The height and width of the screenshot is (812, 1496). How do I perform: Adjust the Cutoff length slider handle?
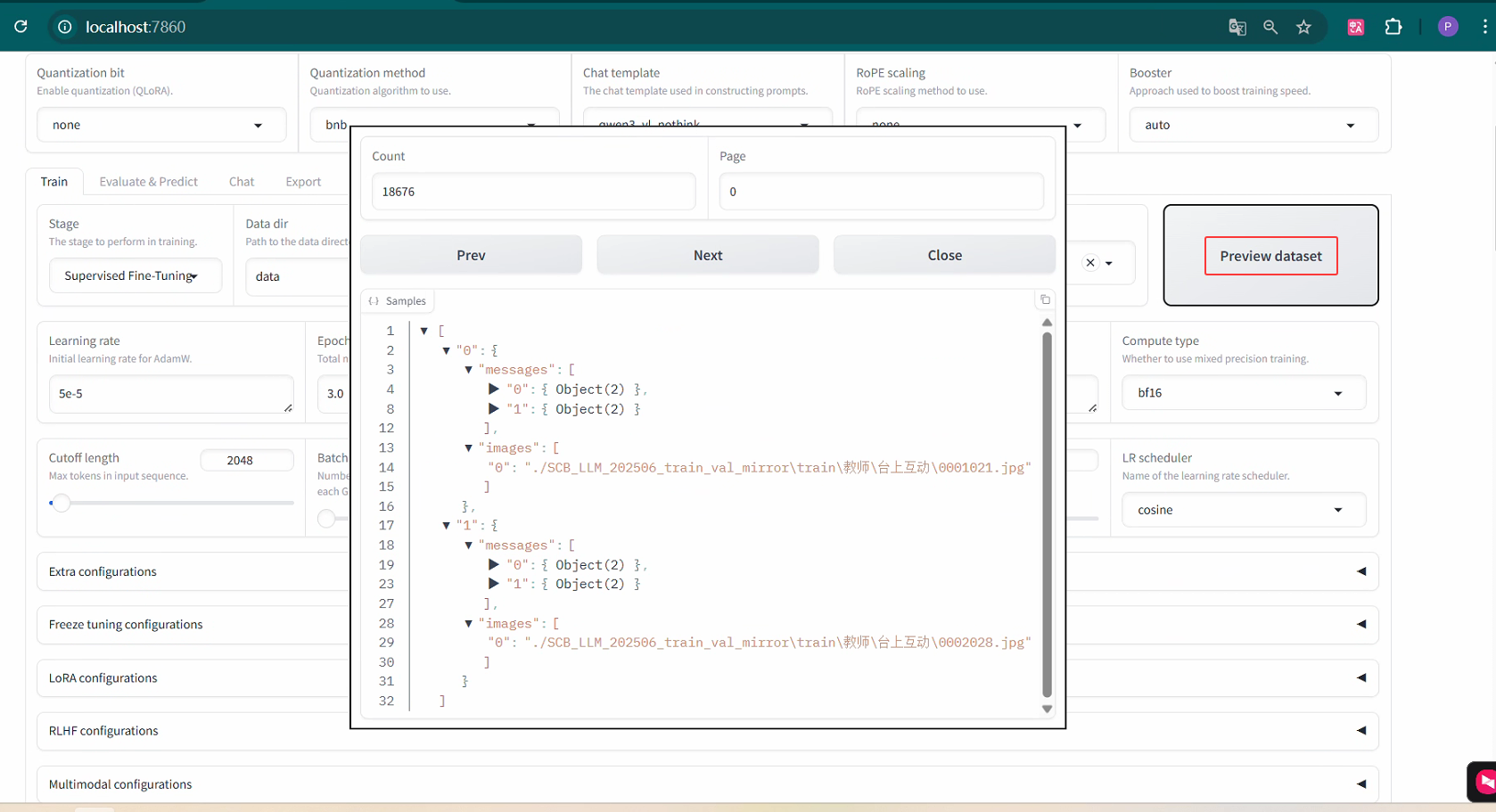coord(61,503)
